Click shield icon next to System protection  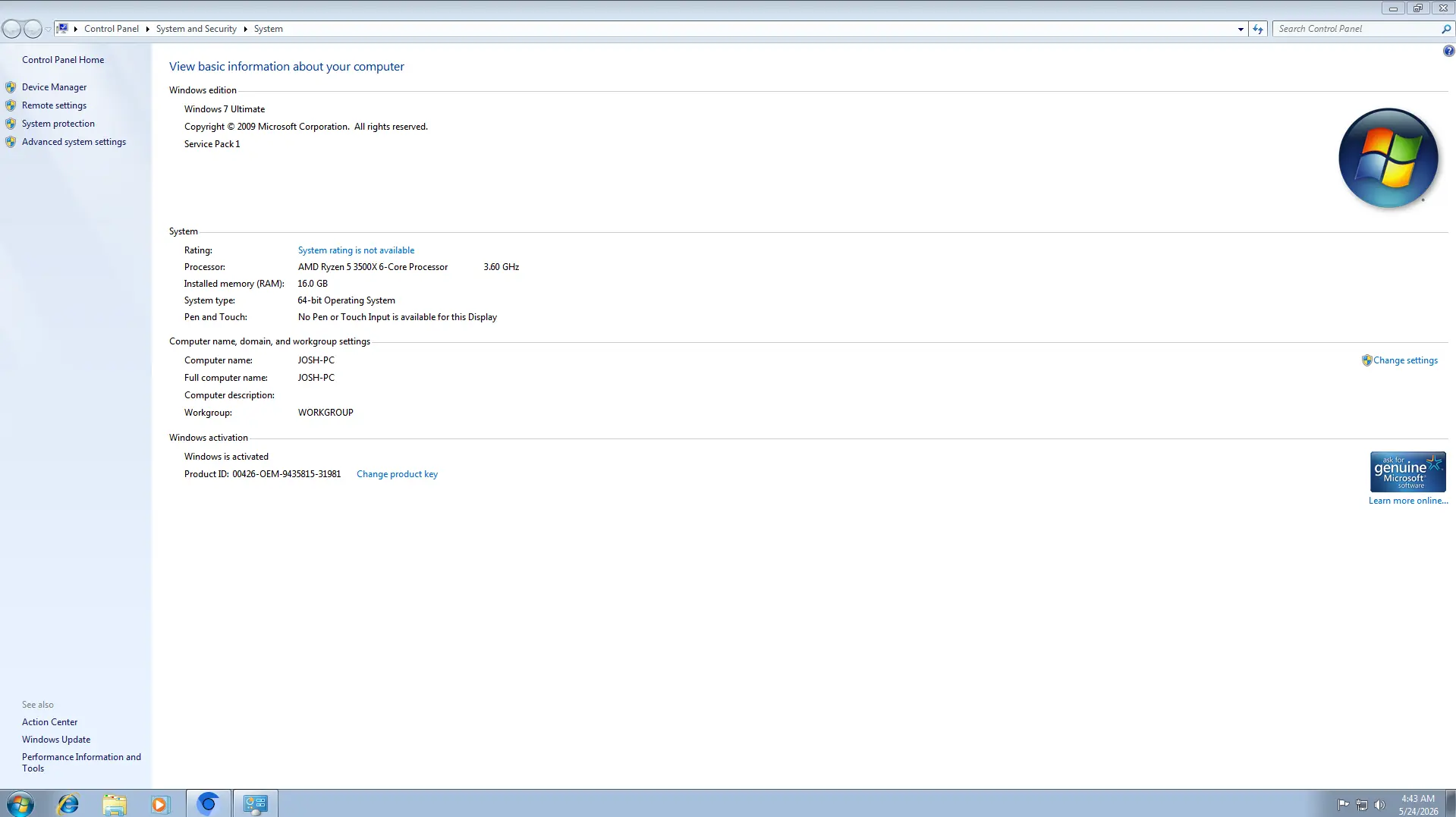11,124
